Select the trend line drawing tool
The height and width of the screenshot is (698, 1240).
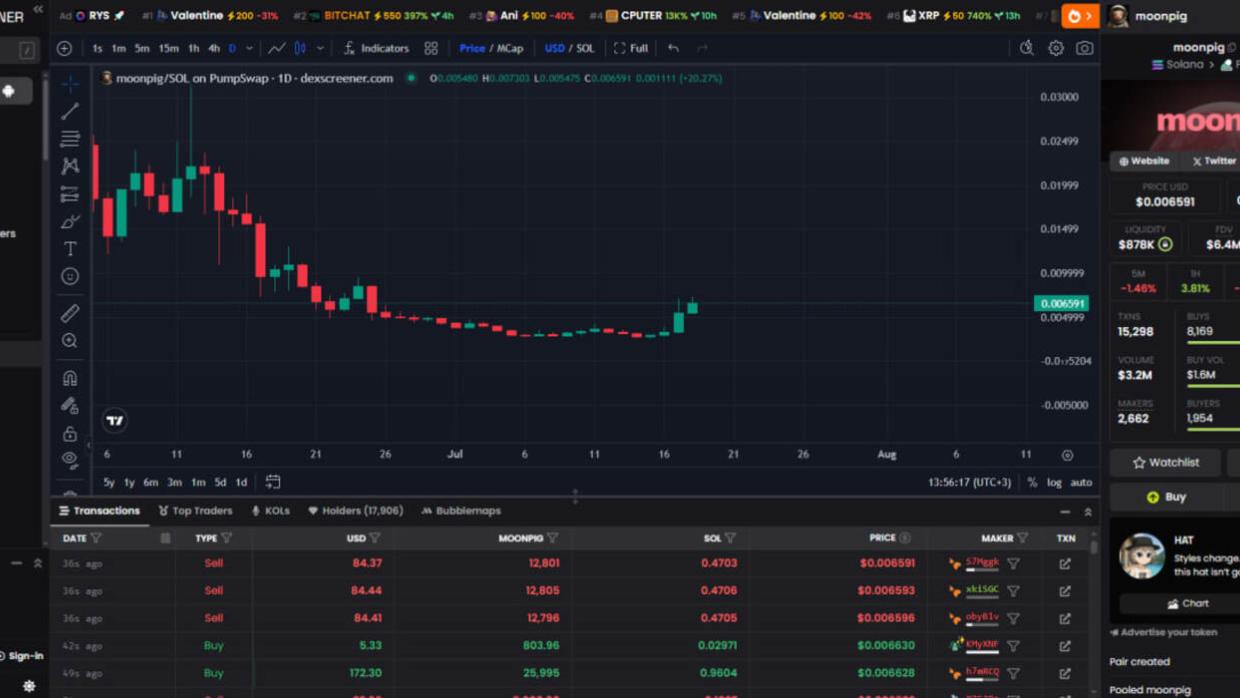tap(70, 111)
